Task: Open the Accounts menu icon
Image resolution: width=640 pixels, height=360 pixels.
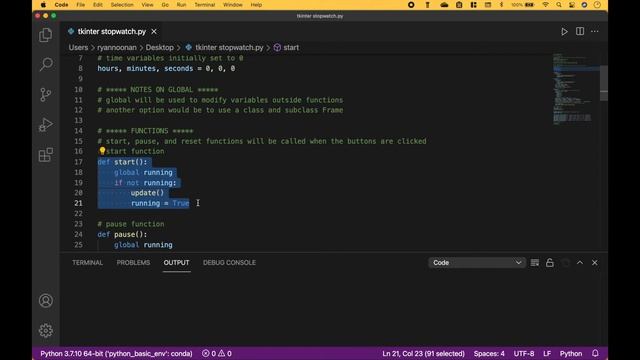Action: pyautogui.click(x=46, y=301)
